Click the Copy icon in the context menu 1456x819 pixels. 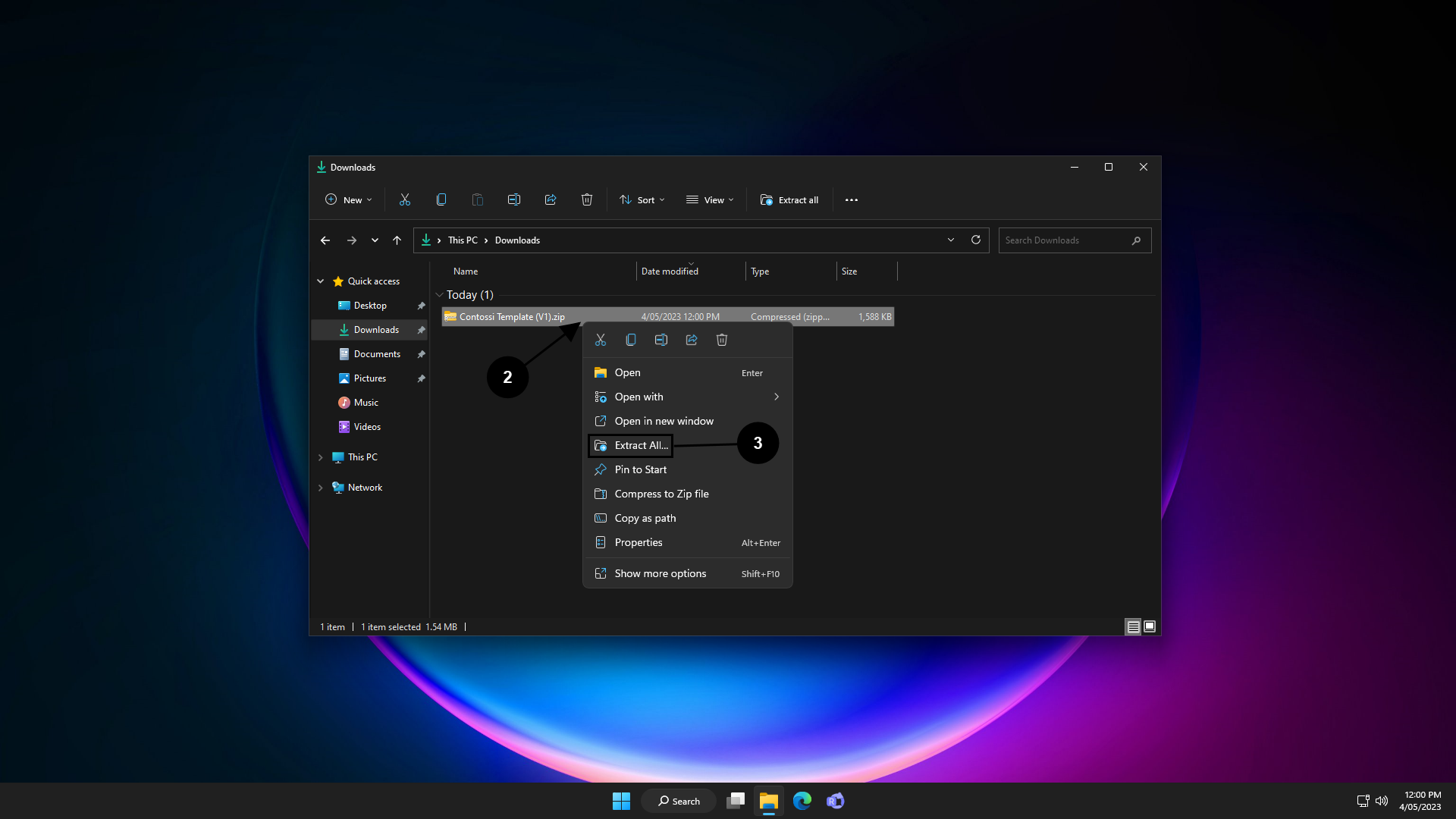(631, 340)
